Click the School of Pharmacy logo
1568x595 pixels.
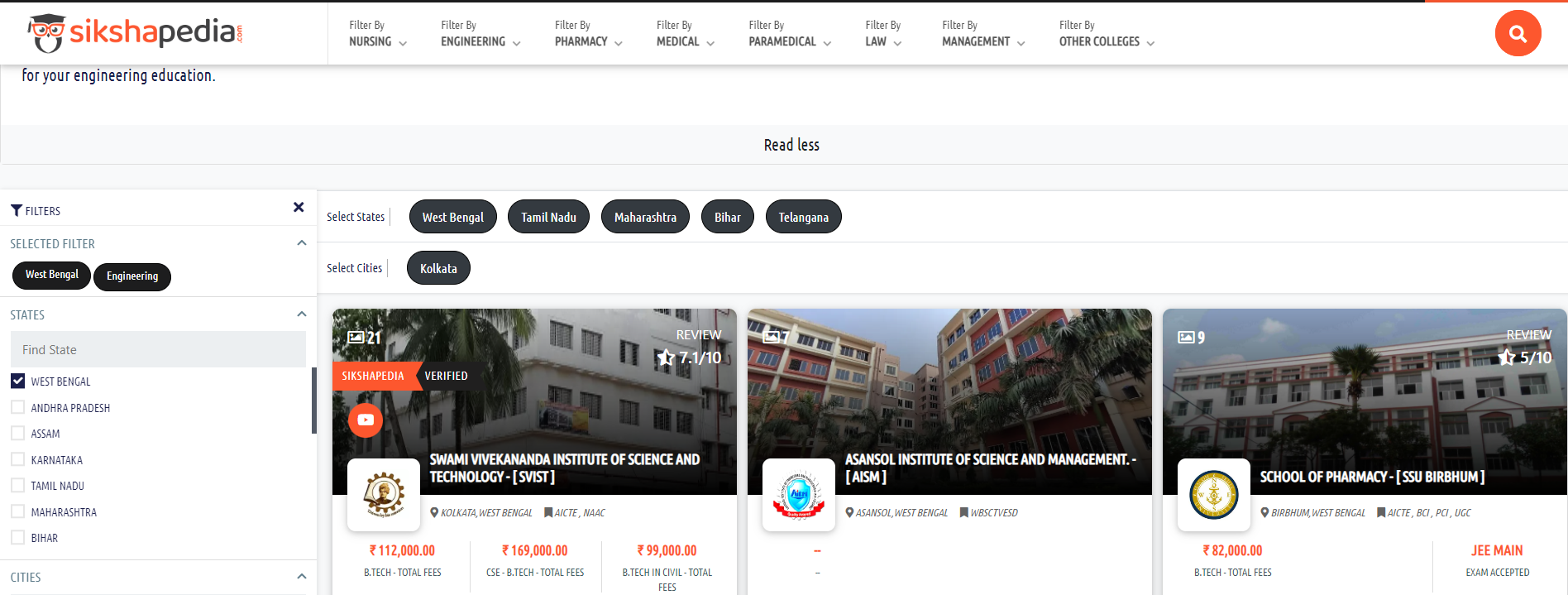(x=1214, y=495)
